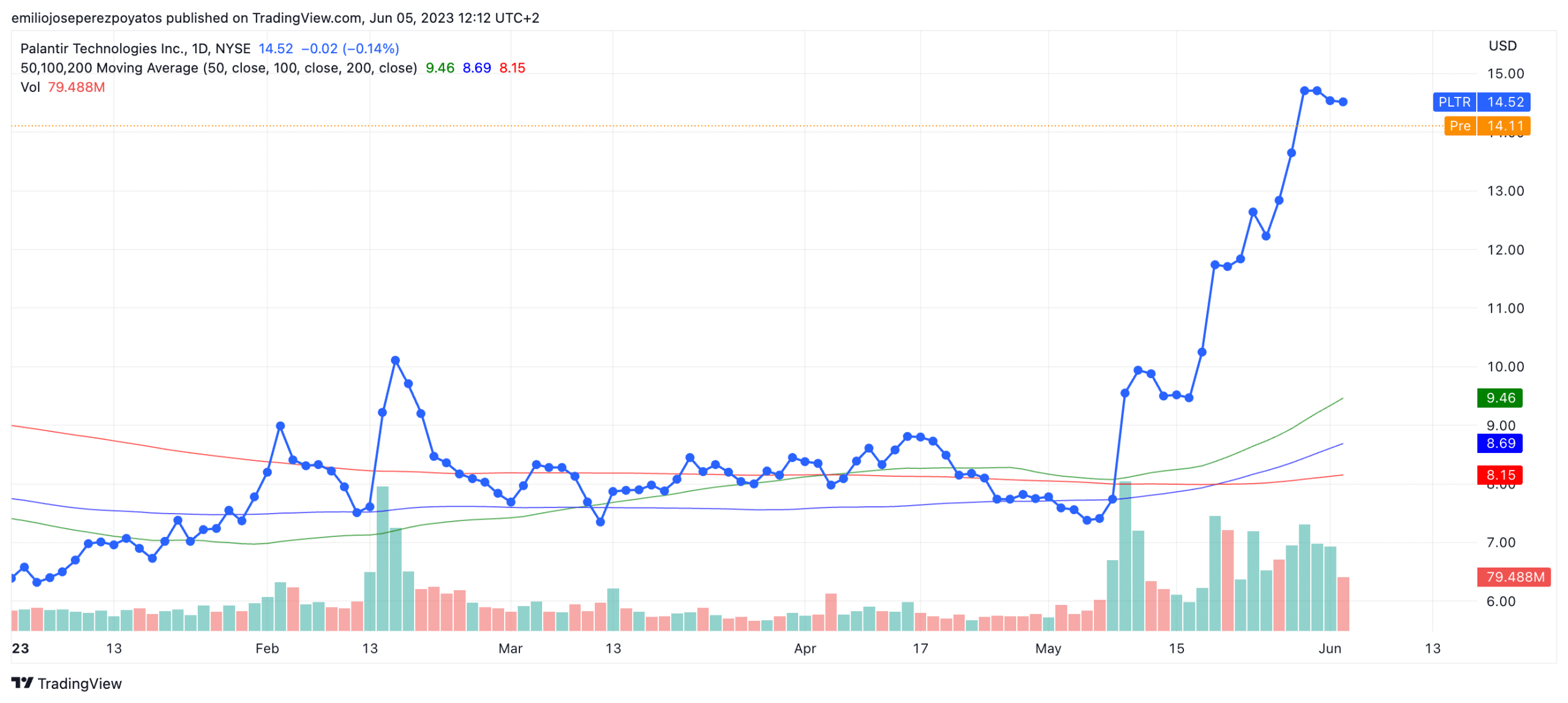Select the red 8.15 MA200 legend value

(512, 68)
